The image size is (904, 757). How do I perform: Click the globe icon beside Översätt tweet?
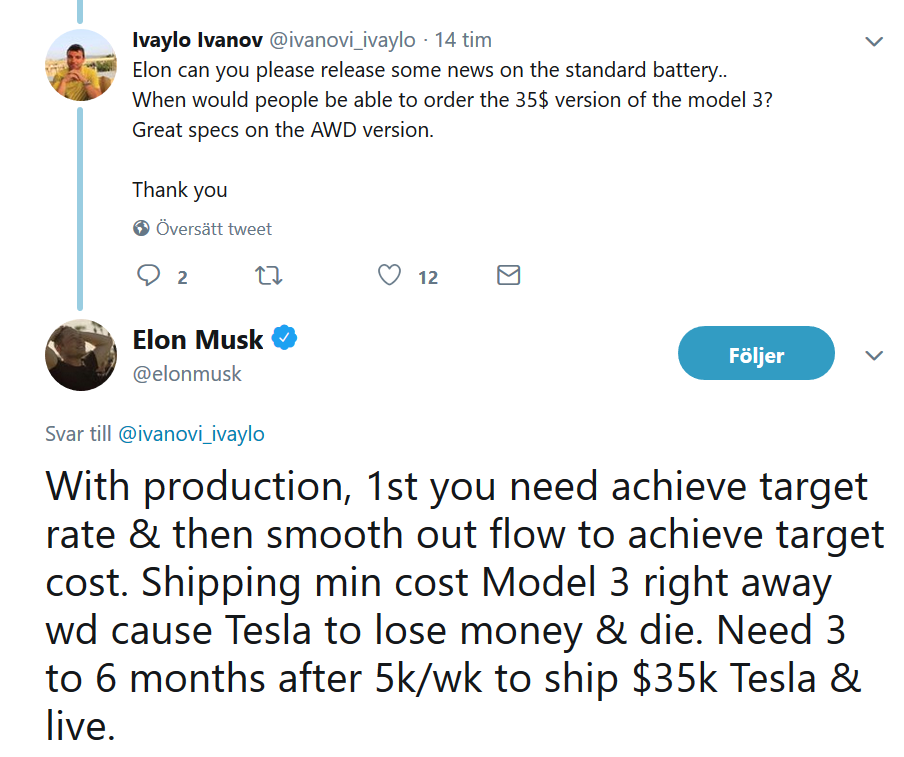click(x=141, y=228)
